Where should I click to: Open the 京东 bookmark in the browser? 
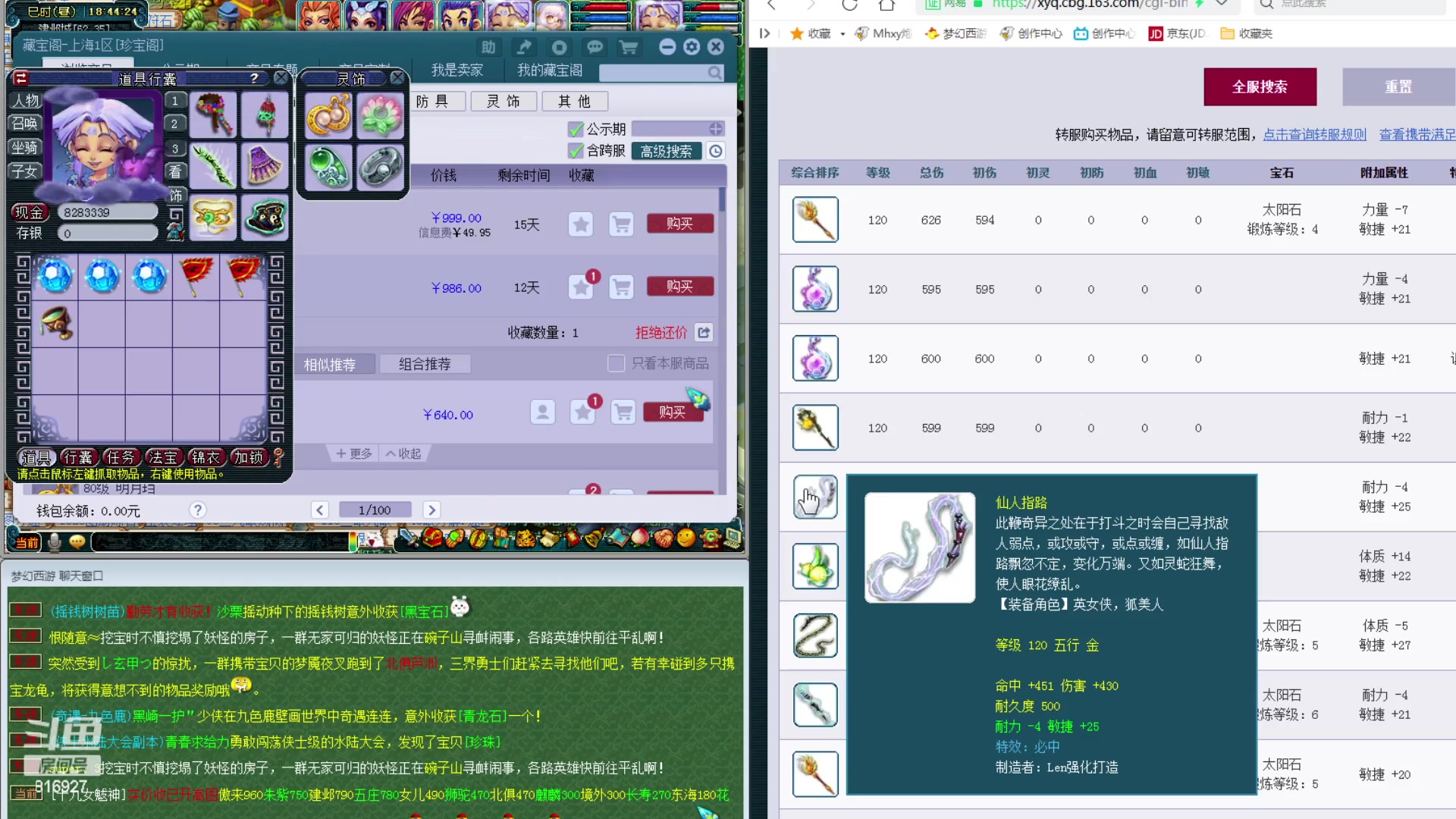pyautogui.click(x=1177, y=33)
